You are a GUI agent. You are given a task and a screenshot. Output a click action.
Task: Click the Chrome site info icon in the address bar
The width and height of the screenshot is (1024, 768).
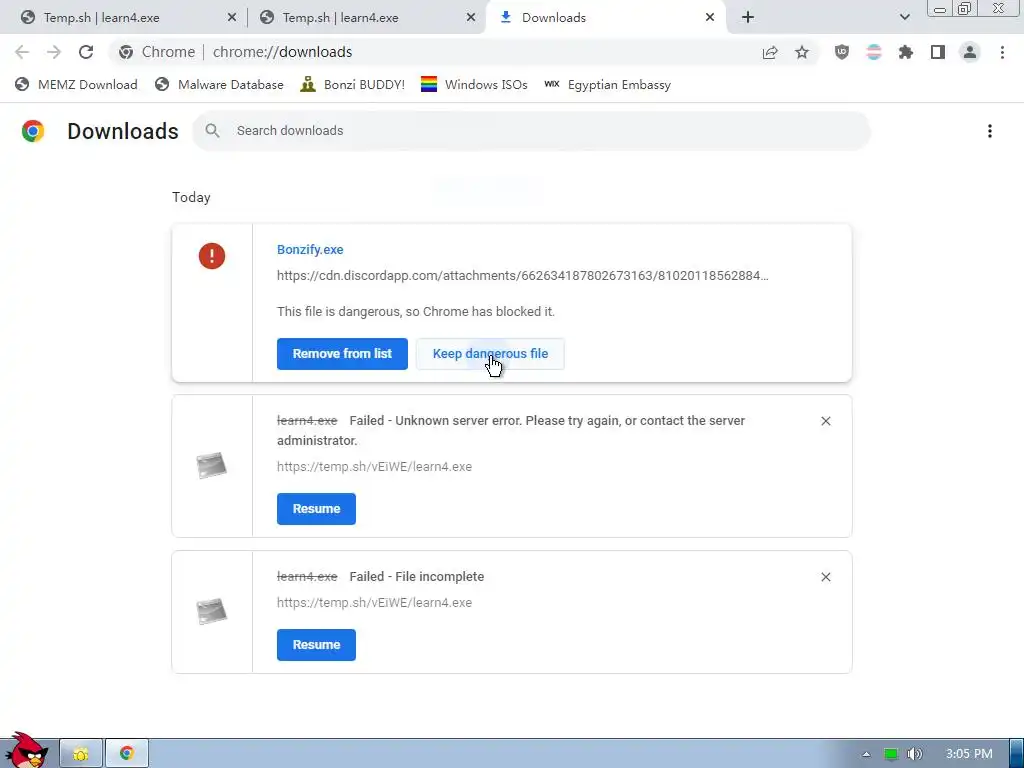pyautogui.click(x=126, y=52)
